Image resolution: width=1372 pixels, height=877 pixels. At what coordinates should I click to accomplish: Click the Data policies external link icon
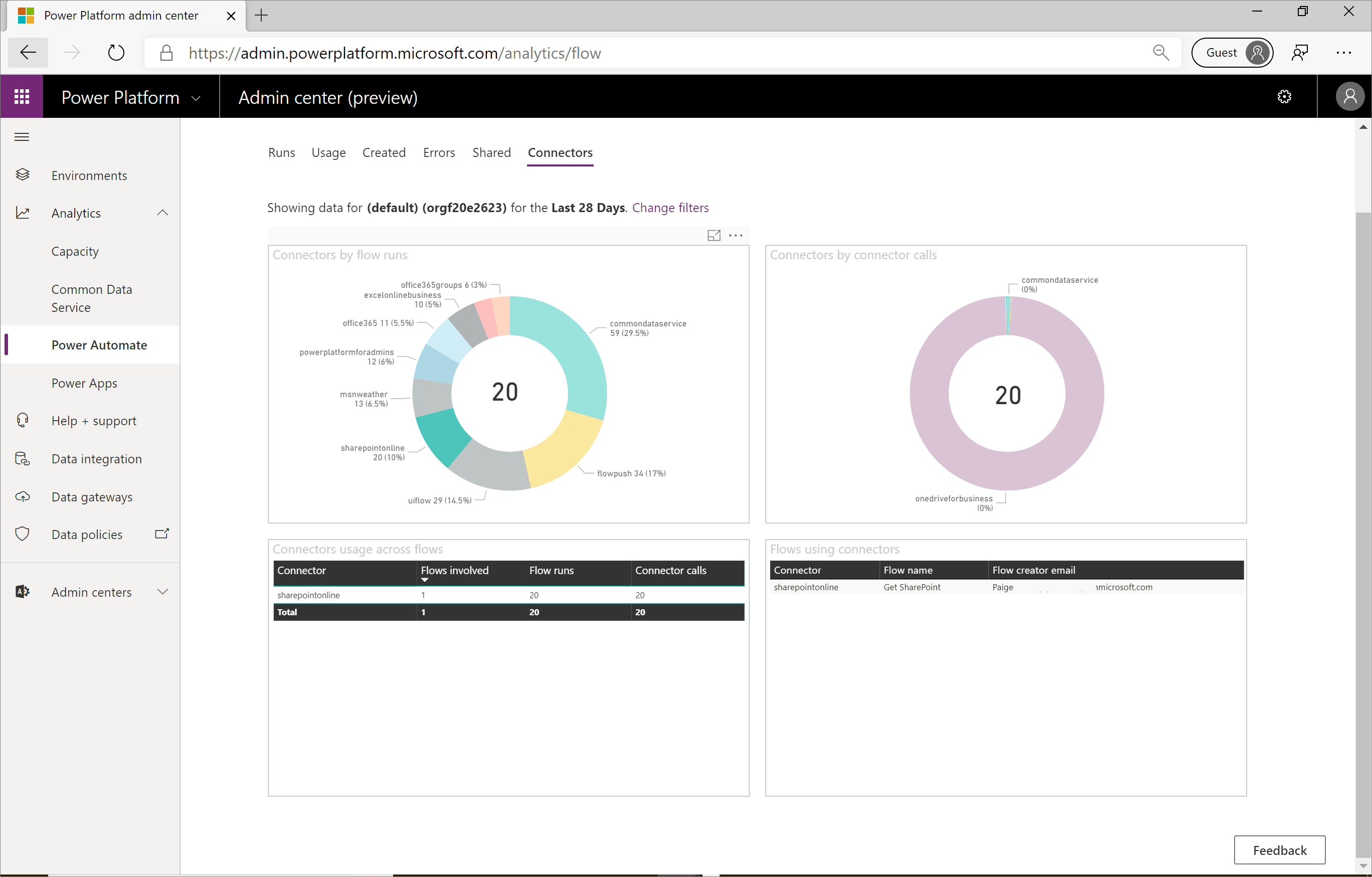pos(162,534)
